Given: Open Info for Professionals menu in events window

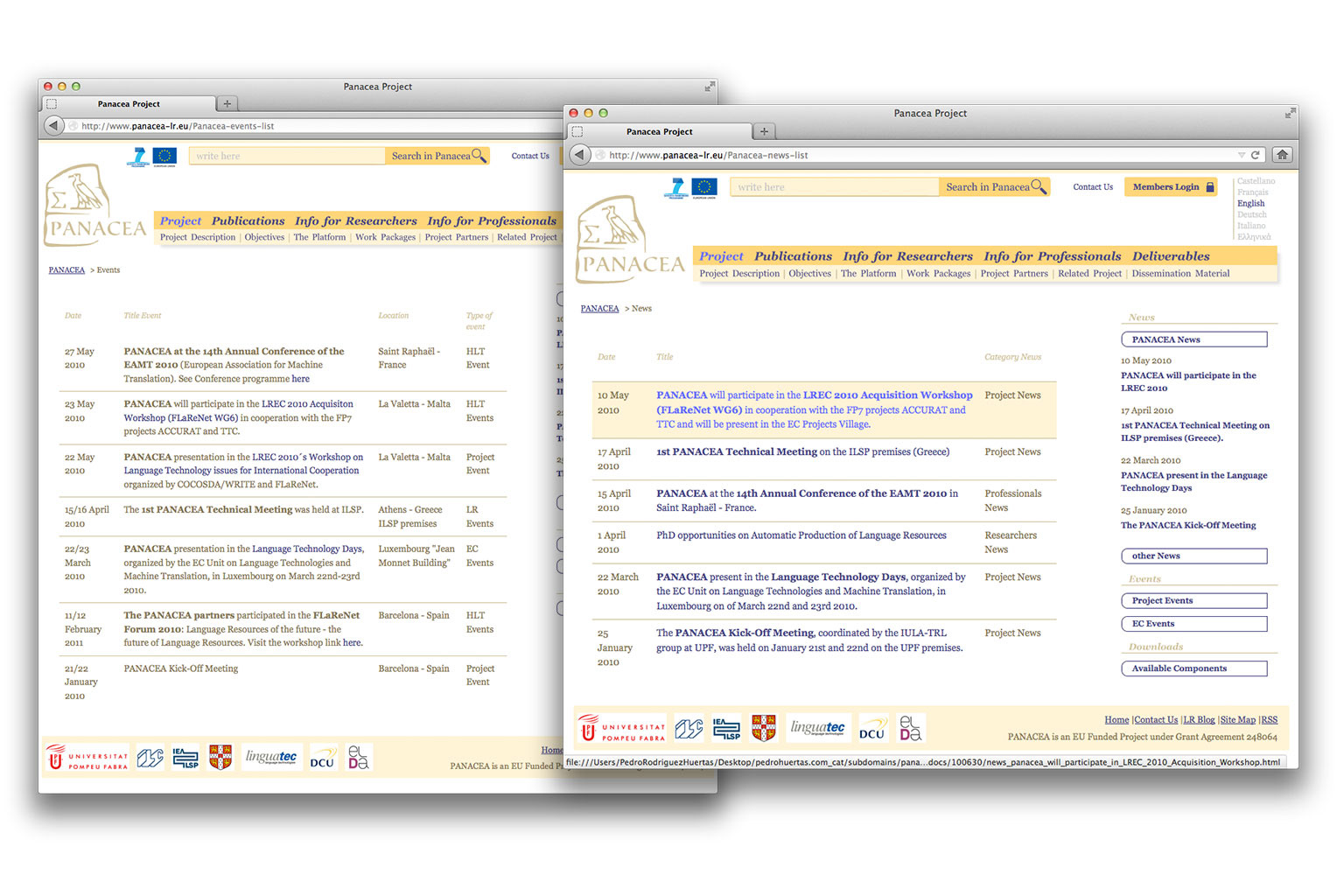Looking at the screenshot, I should pos(492,221).
